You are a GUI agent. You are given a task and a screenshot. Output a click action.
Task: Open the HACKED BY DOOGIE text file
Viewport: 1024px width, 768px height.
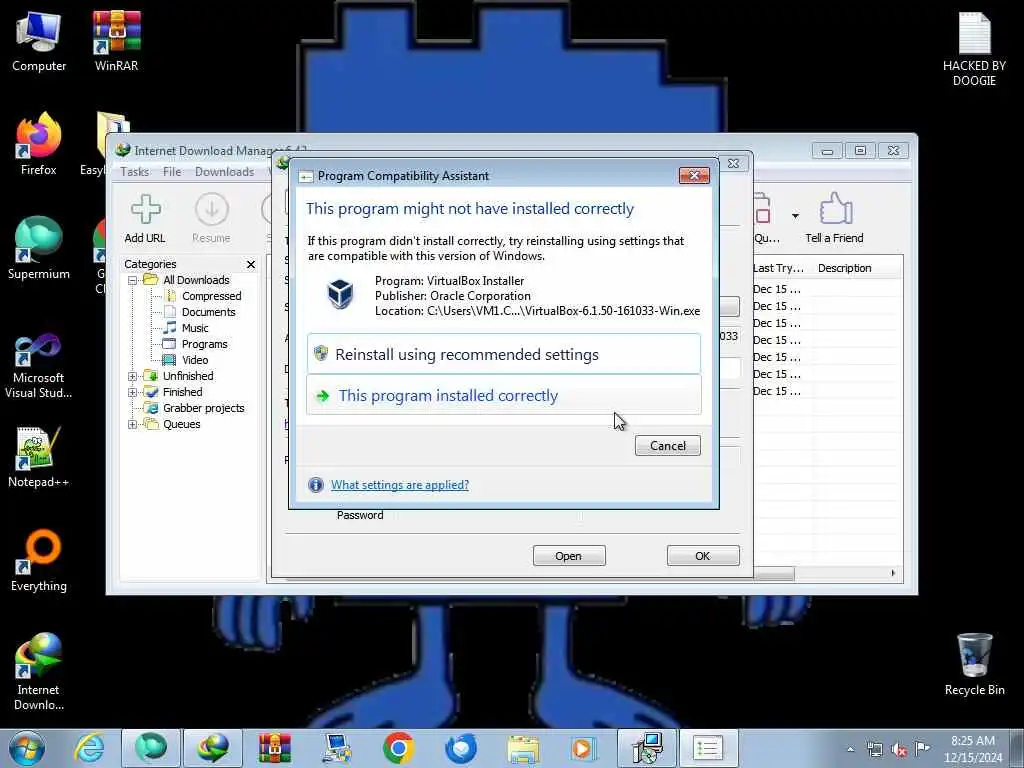coord(974,50)
